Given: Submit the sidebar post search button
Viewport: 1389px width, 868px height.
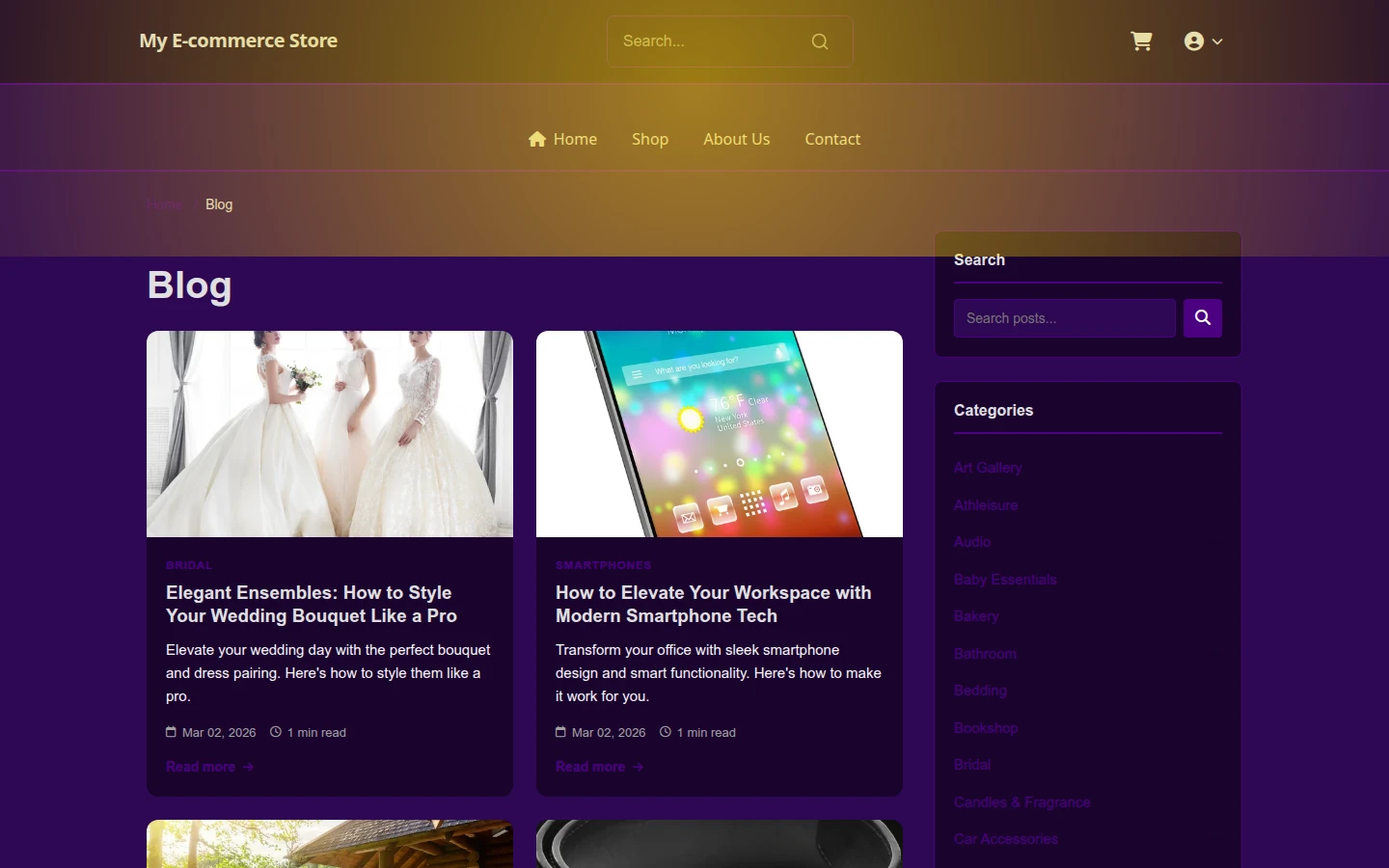Looking at the screenshot, I should click(1203, 318).
